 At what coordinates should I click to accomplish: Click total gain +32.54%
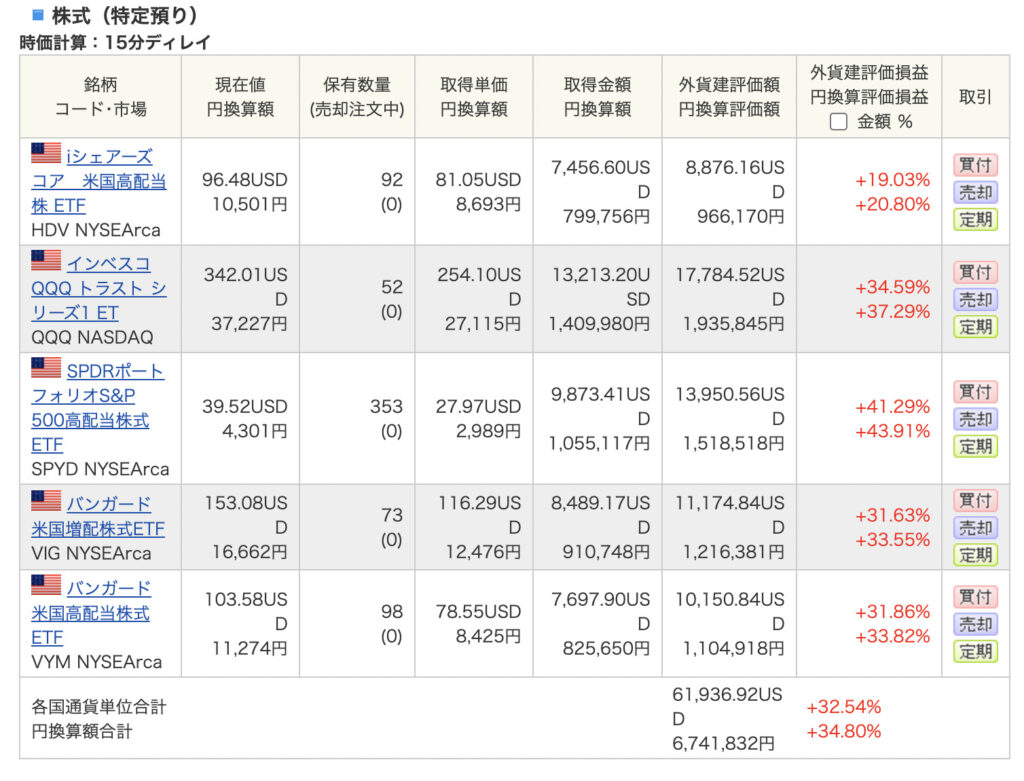pyautogui.click(x=844, y=707)
